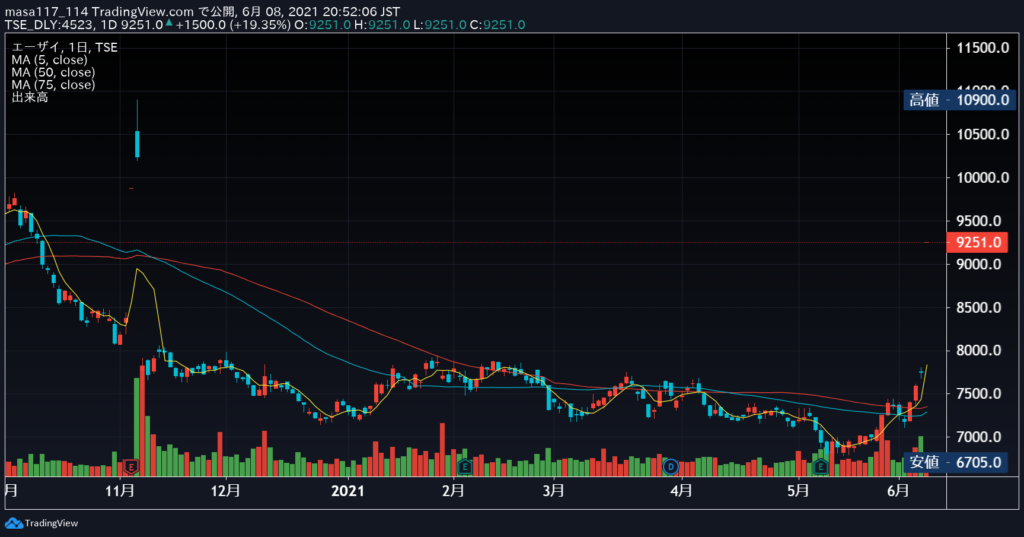Click the tall cyan candle near 10500
The width and height of the screenshot is (1024, 537).
point(137,144)
